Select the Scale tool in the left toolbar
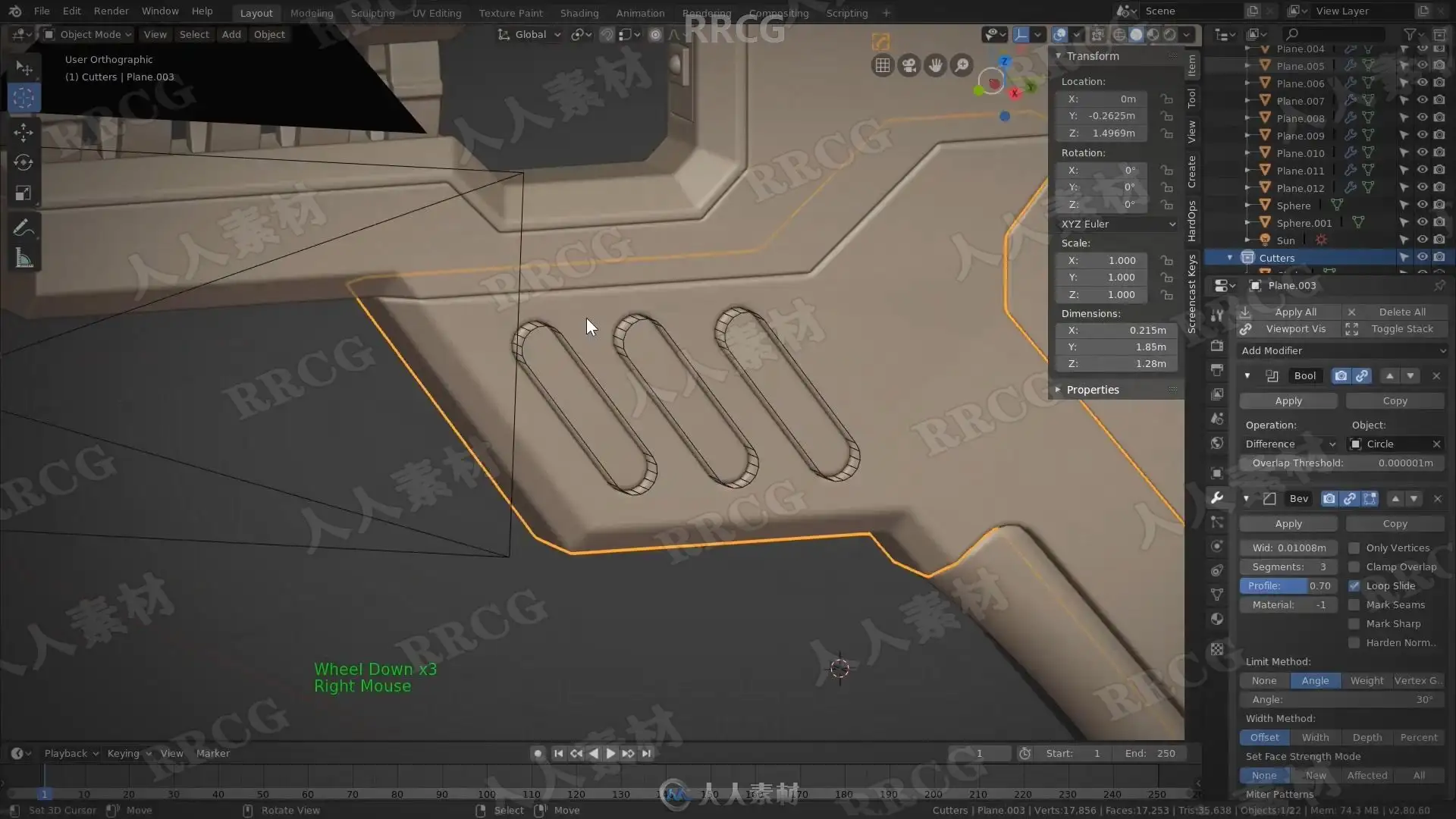Viewport: 1456px width, 819px height. (x=24, y=193)
